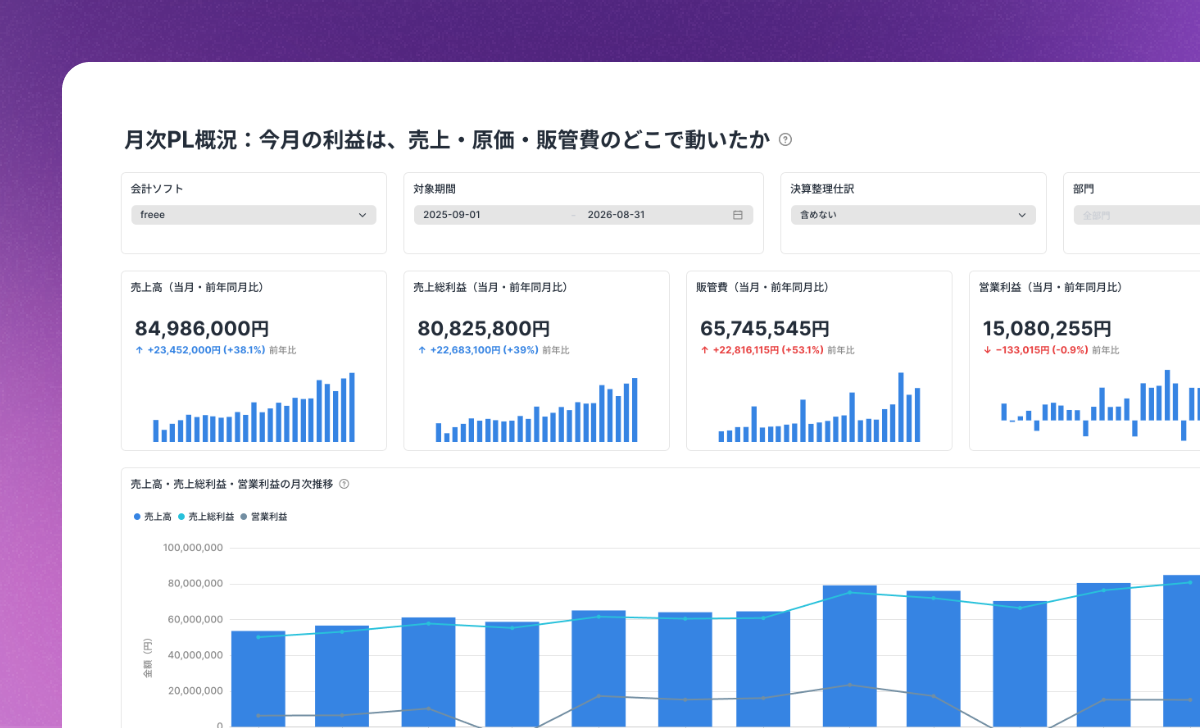This screenshot has height=728, width=1200.
Task: Click 販管費(当月・前年同月比) card title
Action: pos(762,287)
